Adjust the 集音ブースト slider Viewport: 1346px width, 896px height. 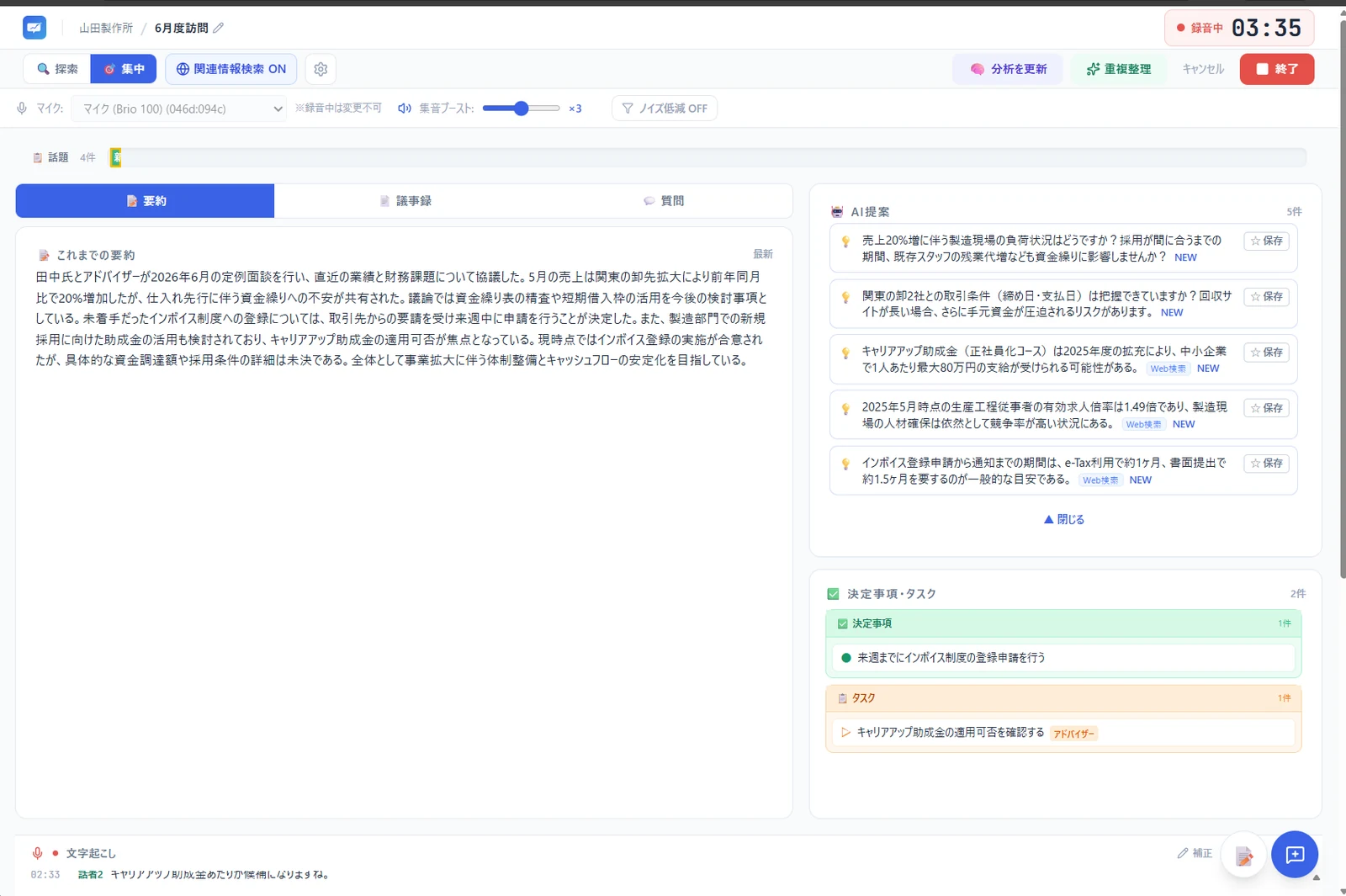click(521, 109)
